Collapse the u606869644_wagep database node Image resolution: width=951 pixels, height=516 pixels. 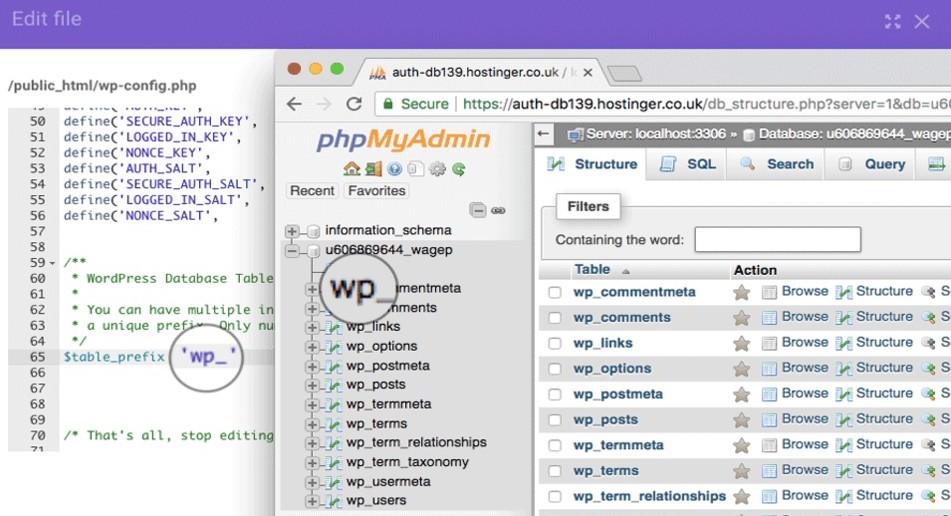[x=292, y=251]
